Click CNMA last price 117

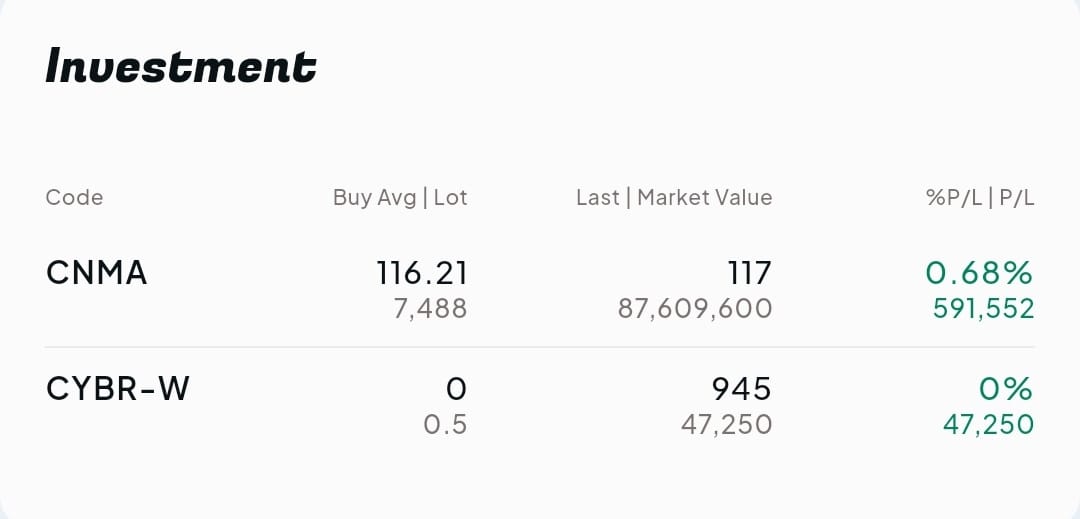pos(750,272)
